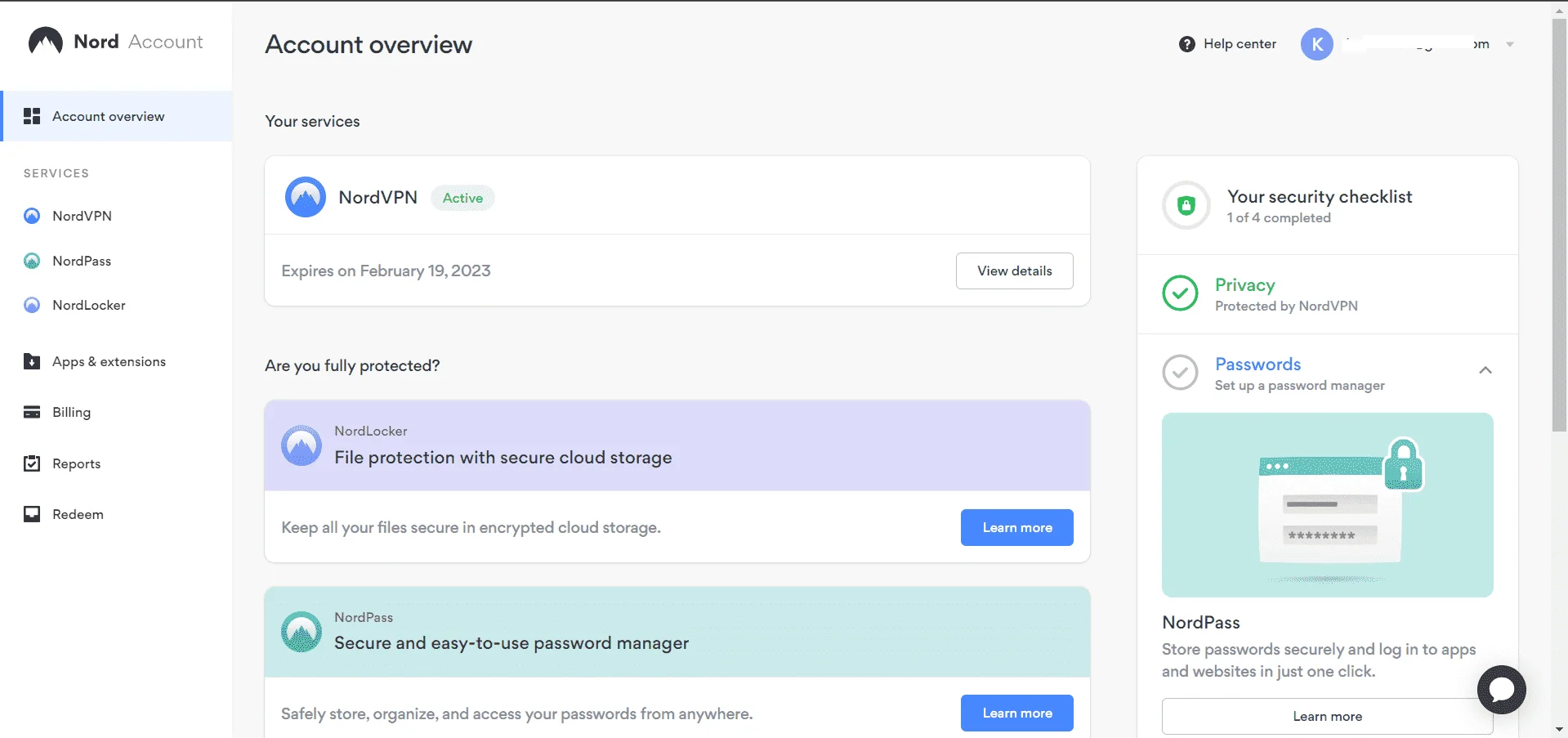The image size is (1568, 738).
Task: Click 'Keep all your files secure' description text
Action: [x=471, y=527]
